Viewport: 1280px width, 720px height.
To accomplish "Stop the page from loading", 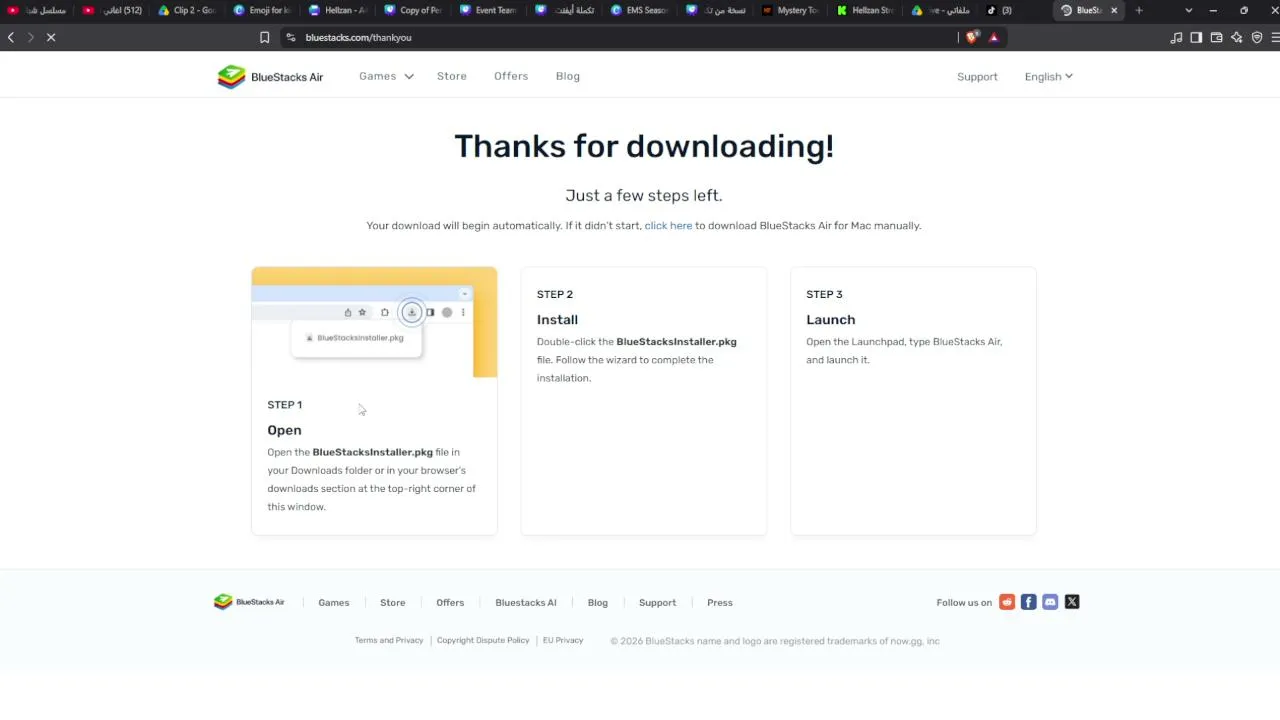I will [51, 37].
